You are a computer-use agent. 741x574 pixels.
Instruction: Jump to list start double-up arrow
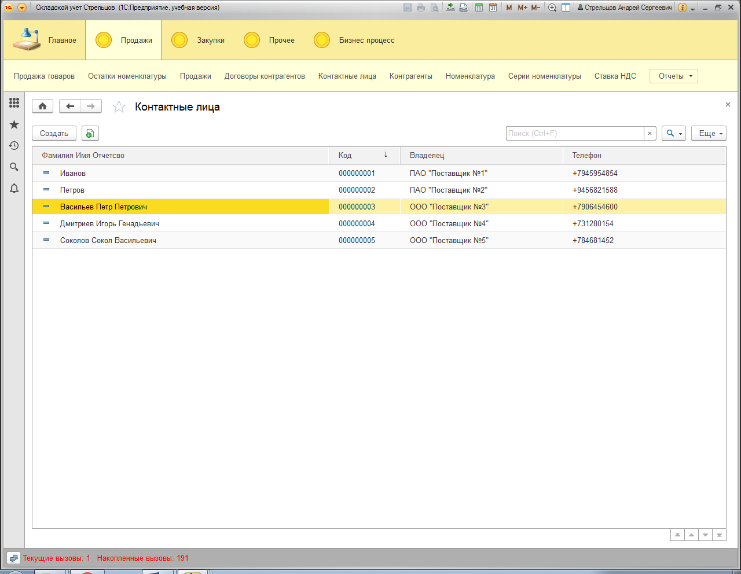click(677, 535)
